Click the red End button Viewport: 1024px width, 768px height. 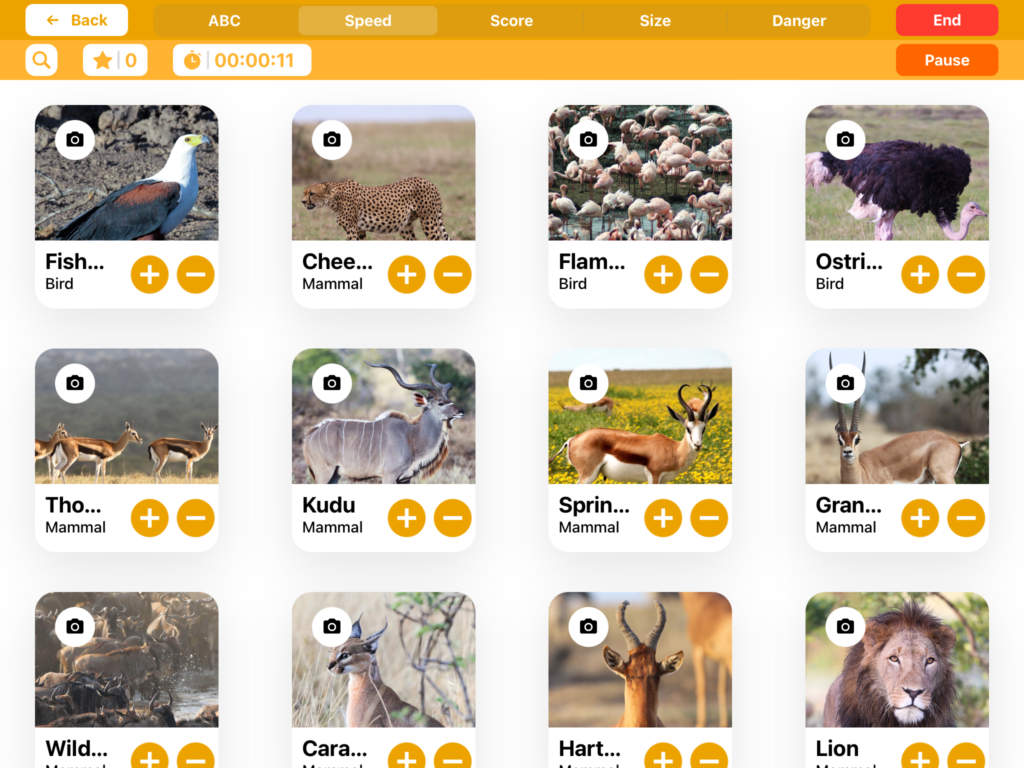coord(946,20)
